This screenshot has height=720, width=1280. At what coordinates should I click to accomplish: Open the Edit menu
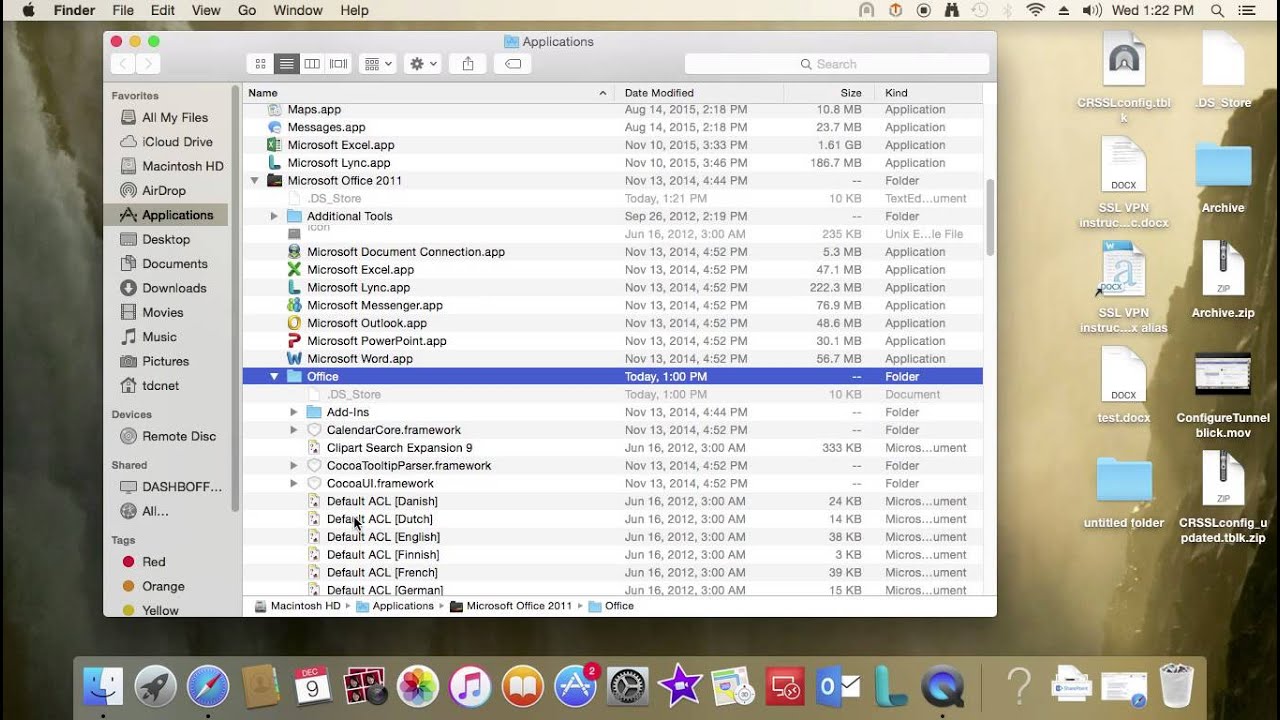point(162,10)
